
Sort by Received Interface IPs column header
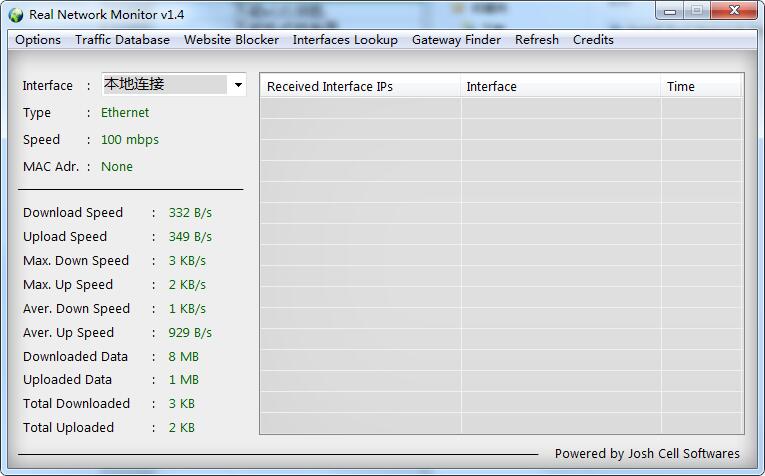click(x=330, y=87)
